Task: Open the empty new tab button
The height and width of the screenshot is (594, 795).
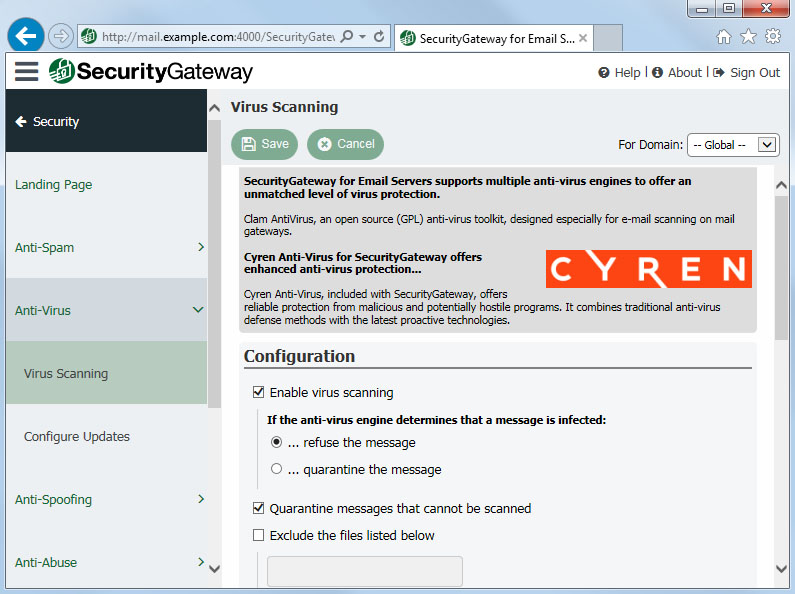Action: point(608,38)
